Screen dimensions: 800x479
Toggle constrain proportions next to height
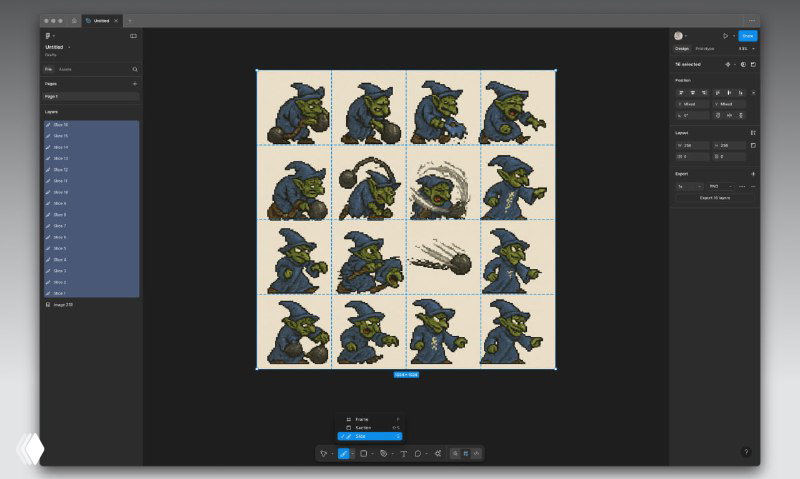click(753, 145)
